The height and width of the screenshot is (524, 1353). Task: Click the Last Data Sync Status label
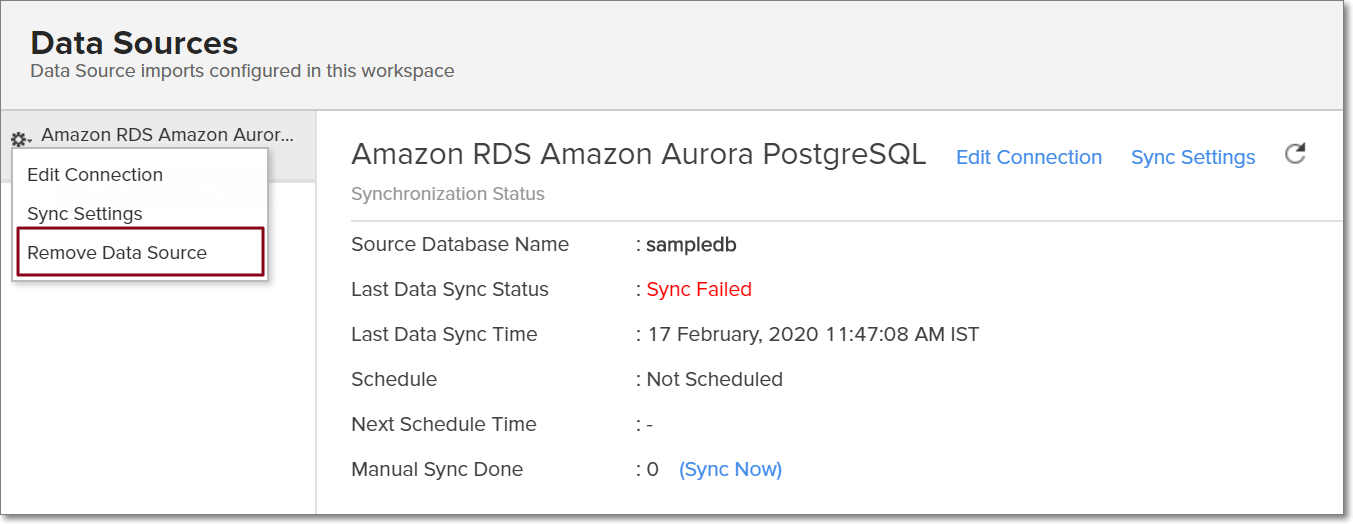450,290
